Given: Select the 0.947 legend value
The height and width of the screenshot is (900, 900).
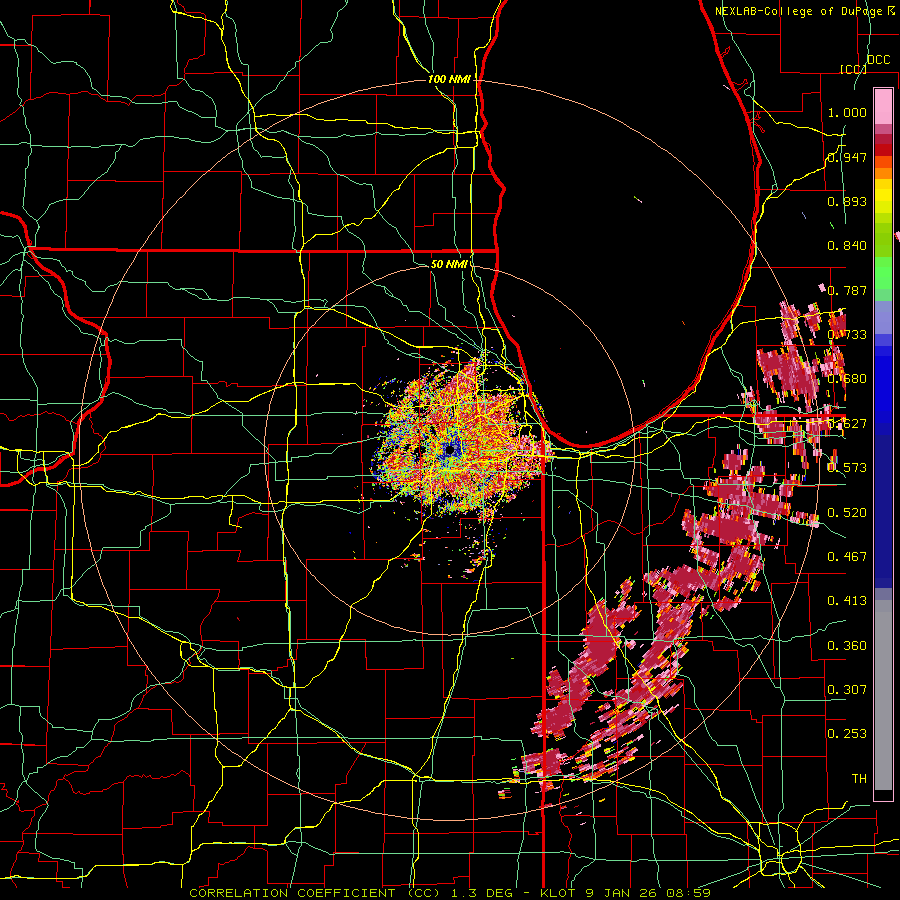Looking at the screenshot, I should click(847, 157).
